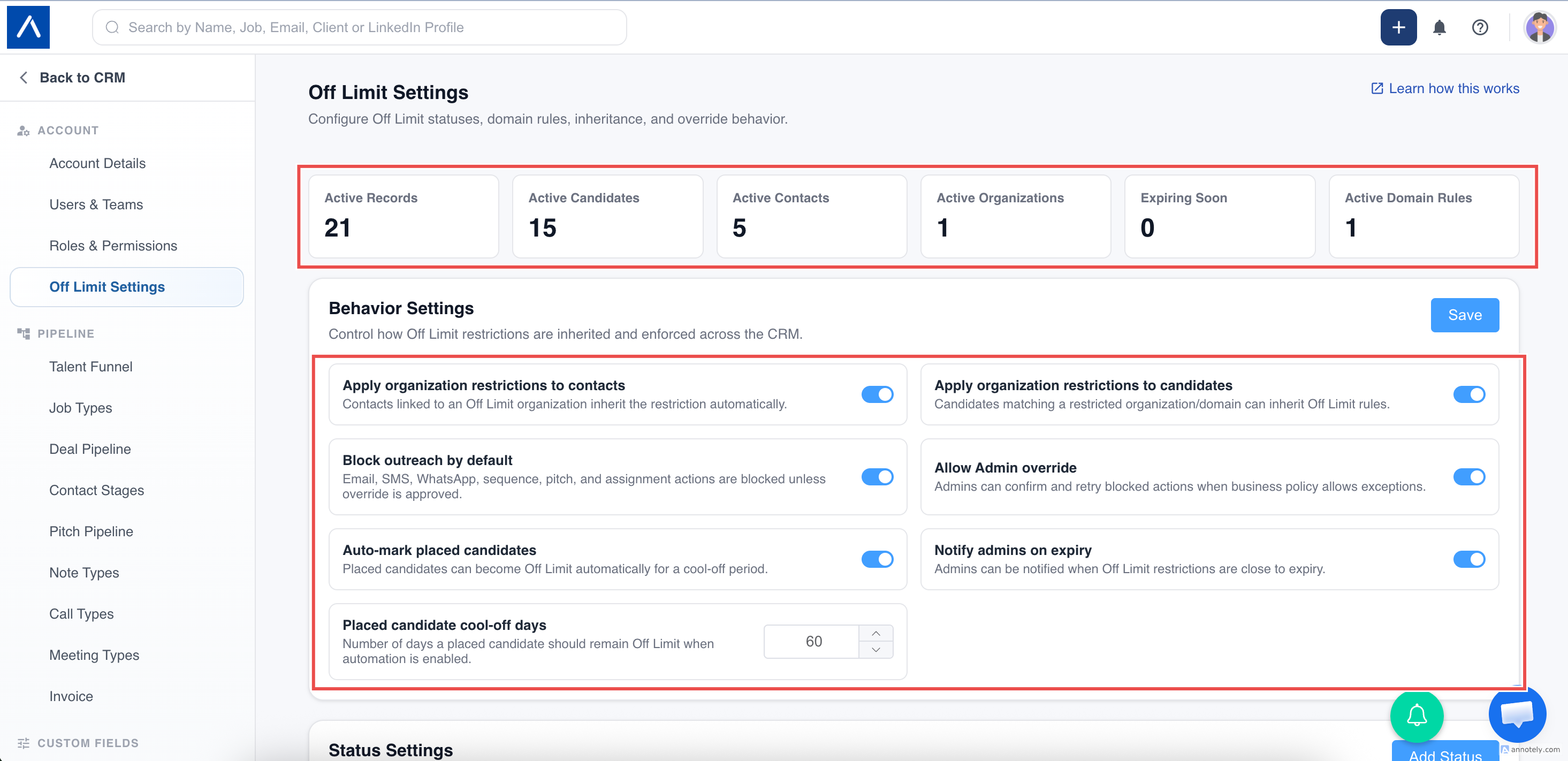Click the app logo in the top-left corner
The image size is (1568, 761).
pyautogui.click(x=28, y=27)
